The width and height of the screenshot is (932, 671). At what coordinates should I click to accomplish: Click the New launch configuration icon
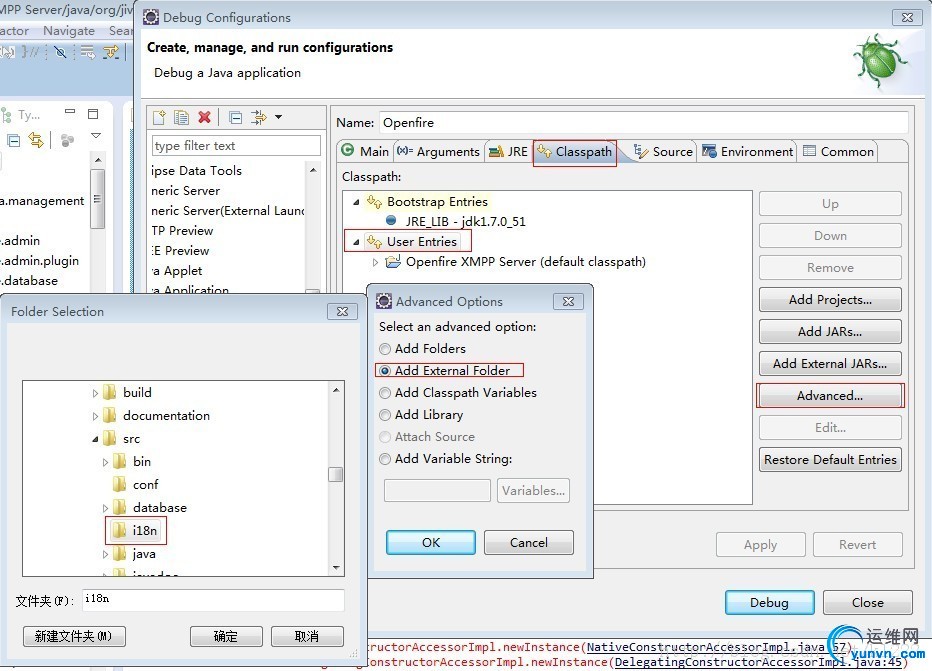[x=159, y=117]
